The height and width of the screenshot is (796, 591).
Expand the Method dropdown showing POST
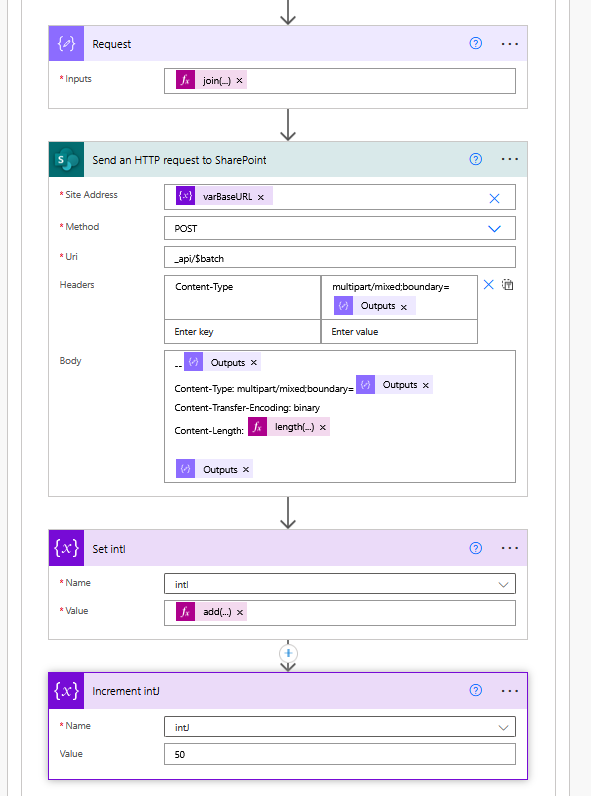494,228
